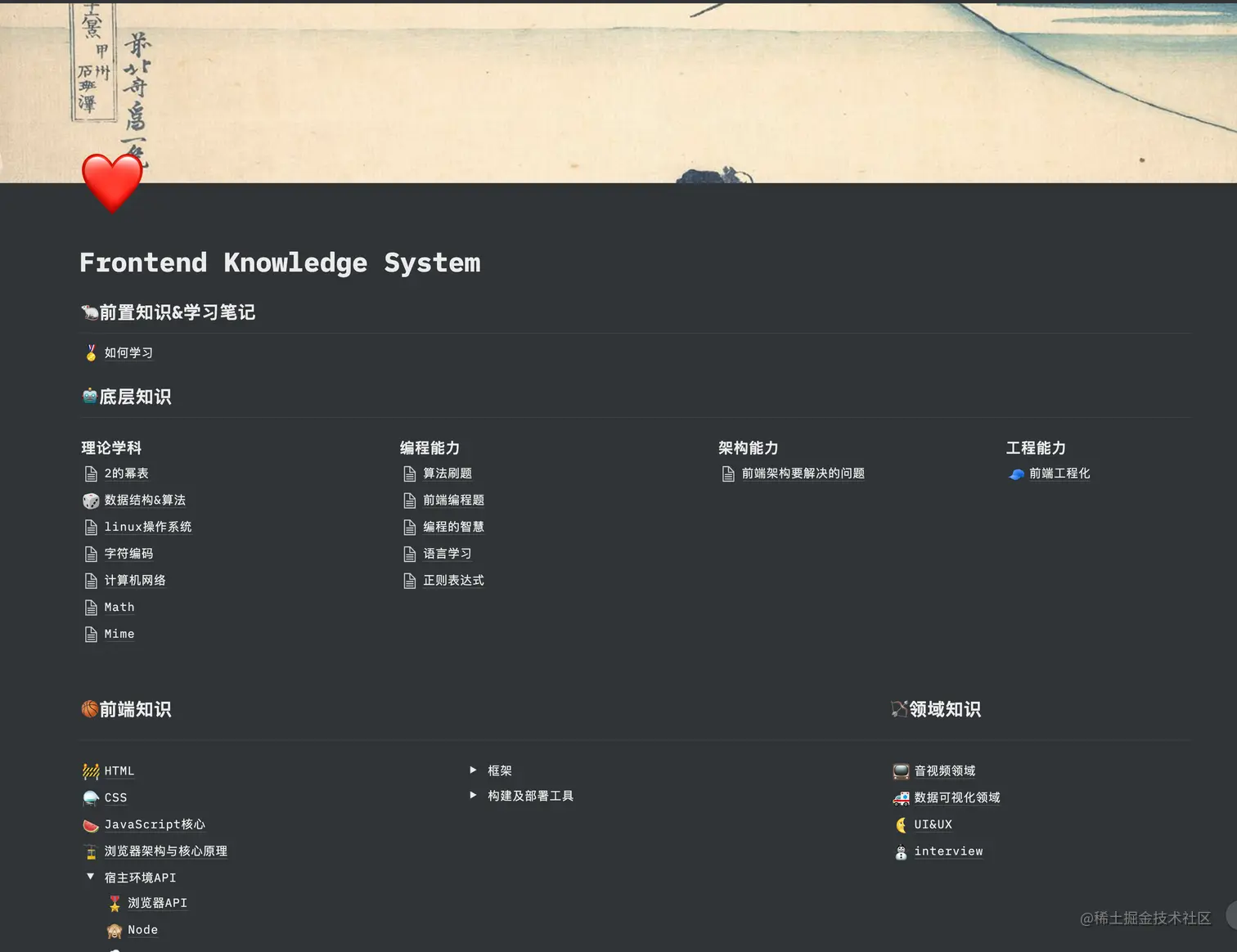Click page icon next to 算法刷题
The height and width of the screenshot is (952, 1237).
pyautogui.click(x=410, y=474)
